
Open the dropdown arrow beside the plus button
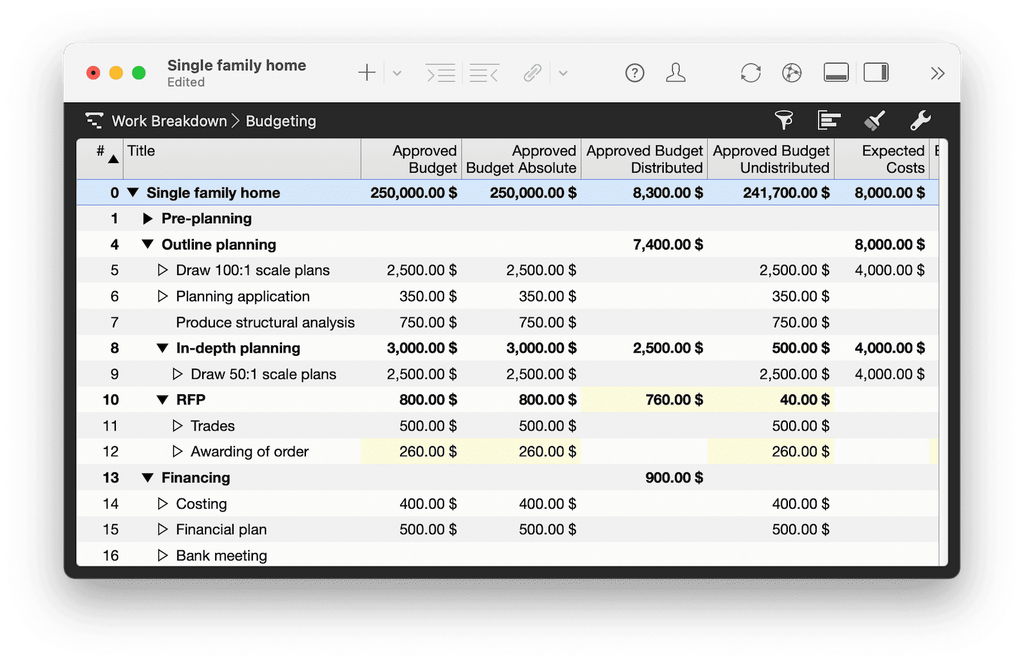396,73
